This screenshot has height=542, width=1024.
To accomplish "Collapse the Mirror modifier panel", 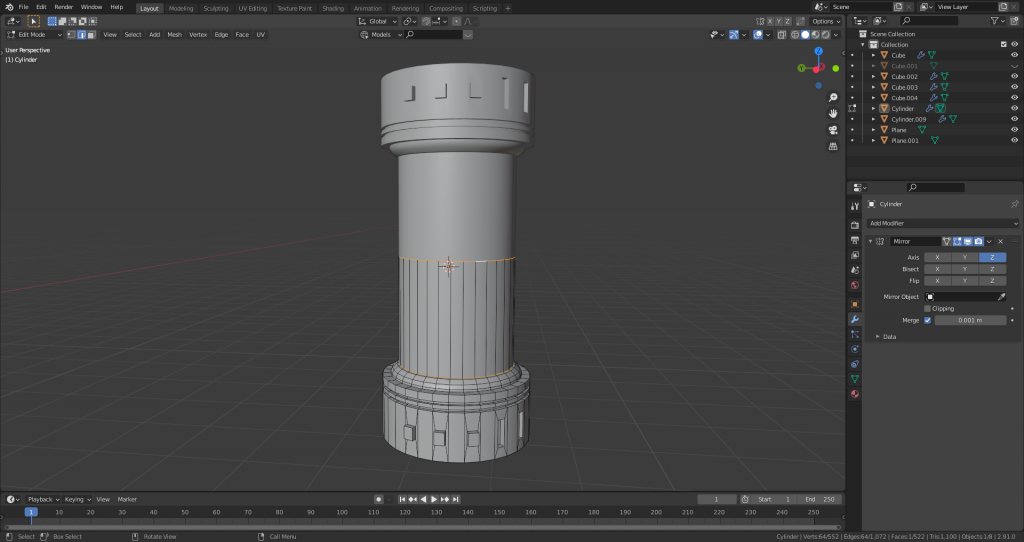I will tap(871, 242).
